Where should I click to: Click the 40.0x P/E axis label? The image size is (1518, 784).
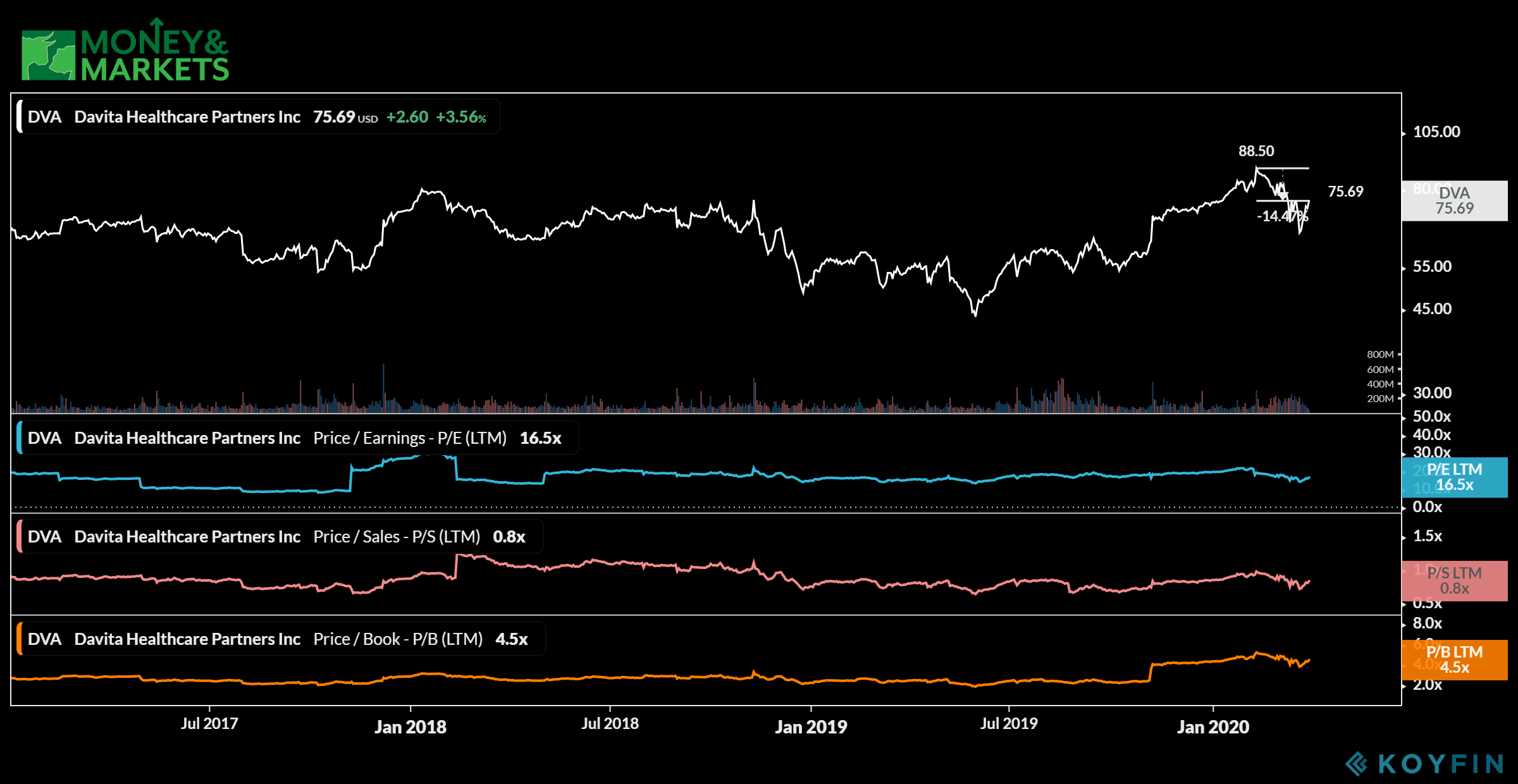(1432, 435)
